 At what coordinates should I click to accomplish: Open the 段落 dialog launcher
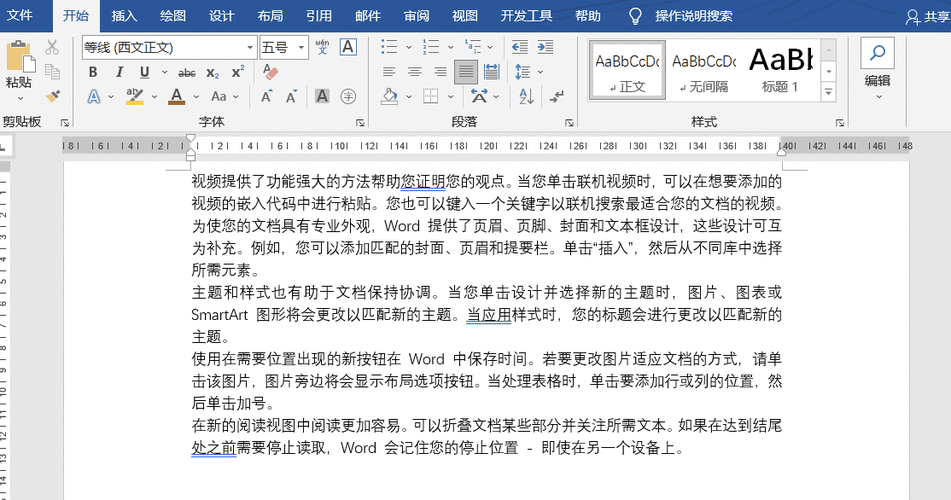(569, 123)
